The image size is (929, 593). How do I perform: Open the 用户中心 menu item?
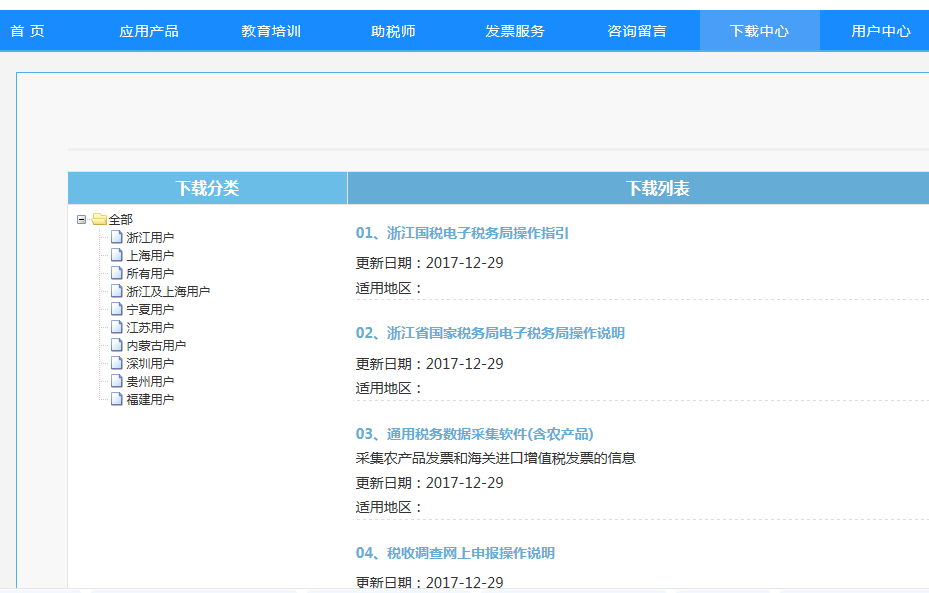point(880,31)
